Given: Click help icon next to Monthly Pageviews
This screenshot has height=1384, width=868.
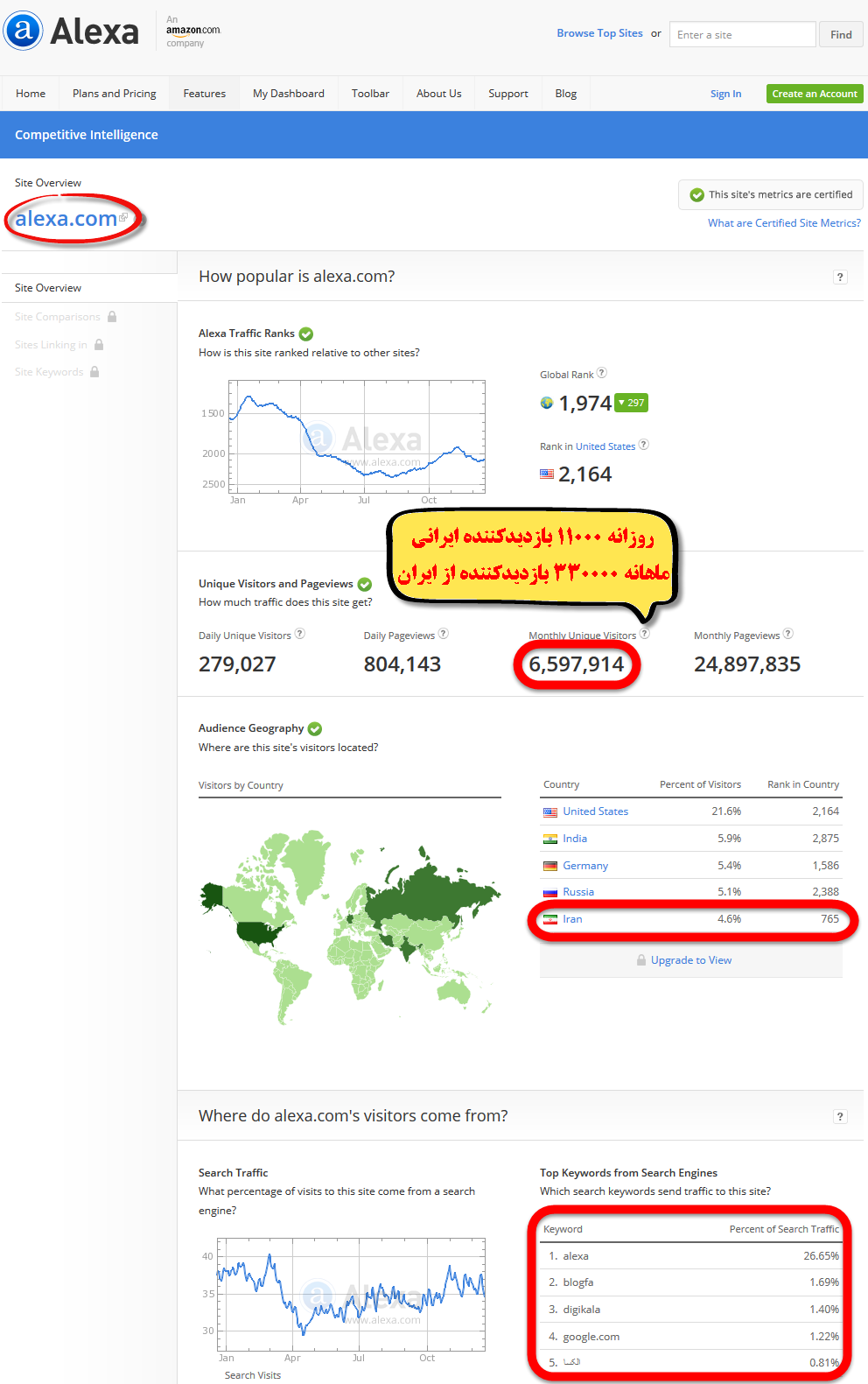Looking at the screenshot, I should (788, 634).
